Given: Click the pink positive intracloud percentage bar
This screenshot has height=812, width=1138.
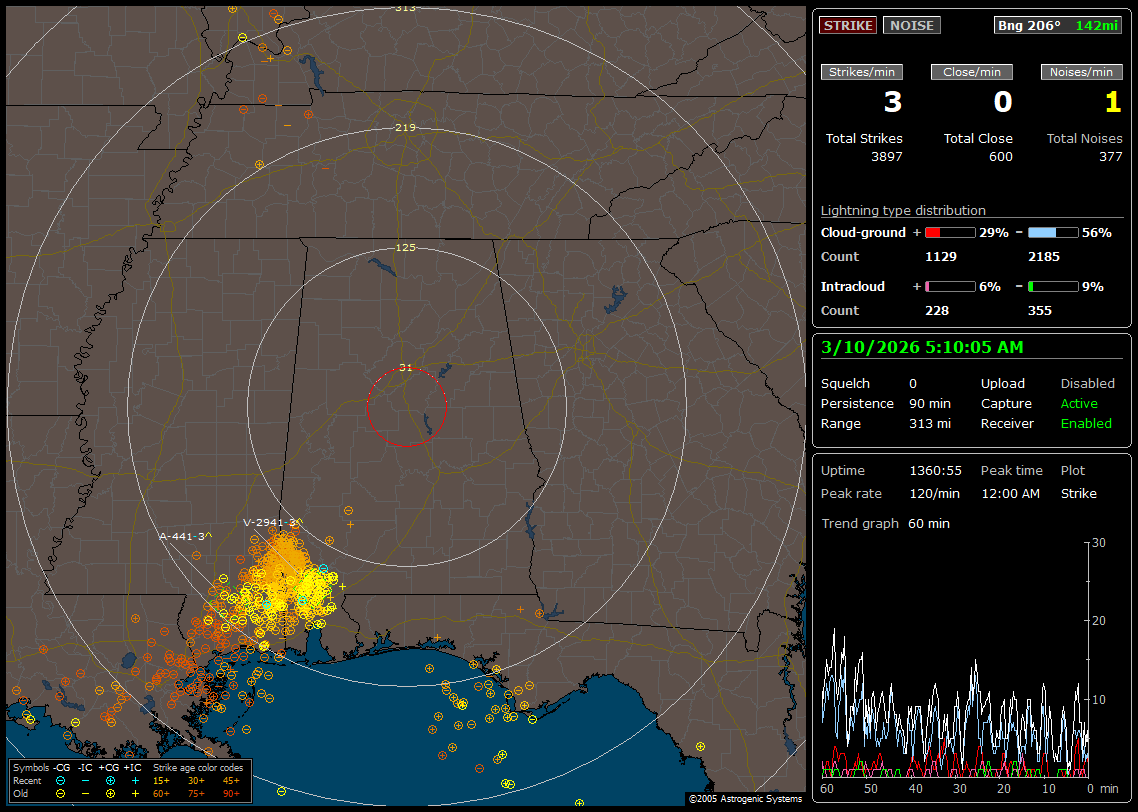Looking at the screenshot, I should 949,286.
